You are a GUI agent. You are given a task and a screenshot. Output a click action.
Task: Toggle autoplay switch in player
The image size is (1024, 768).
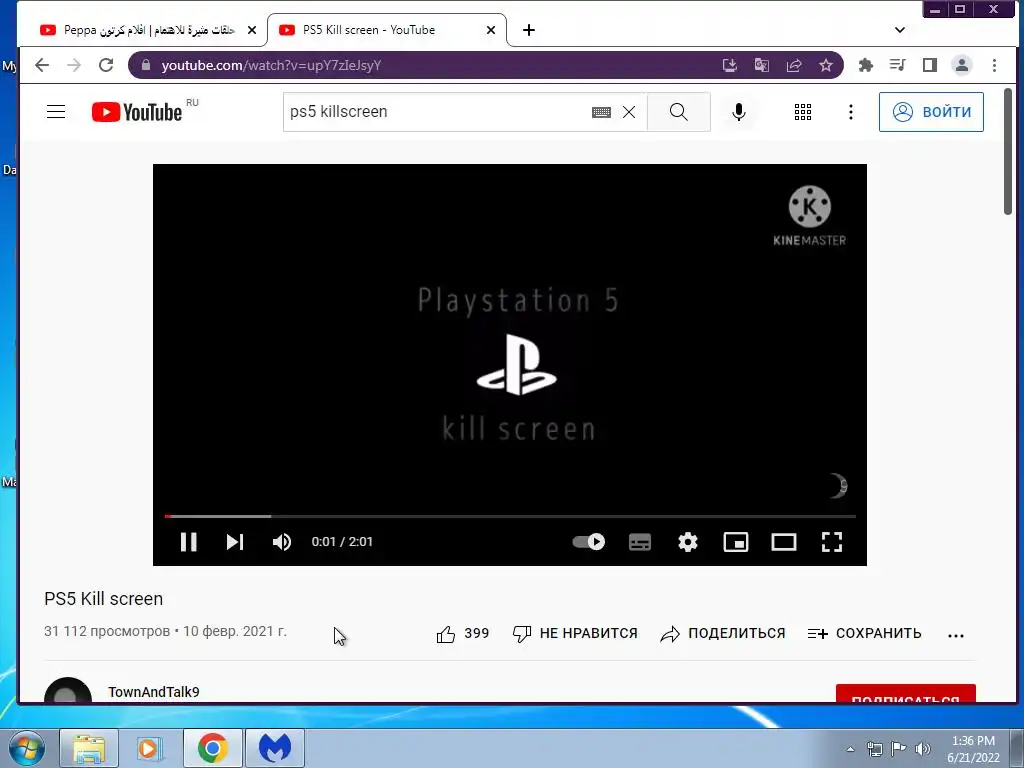(588, 542)
